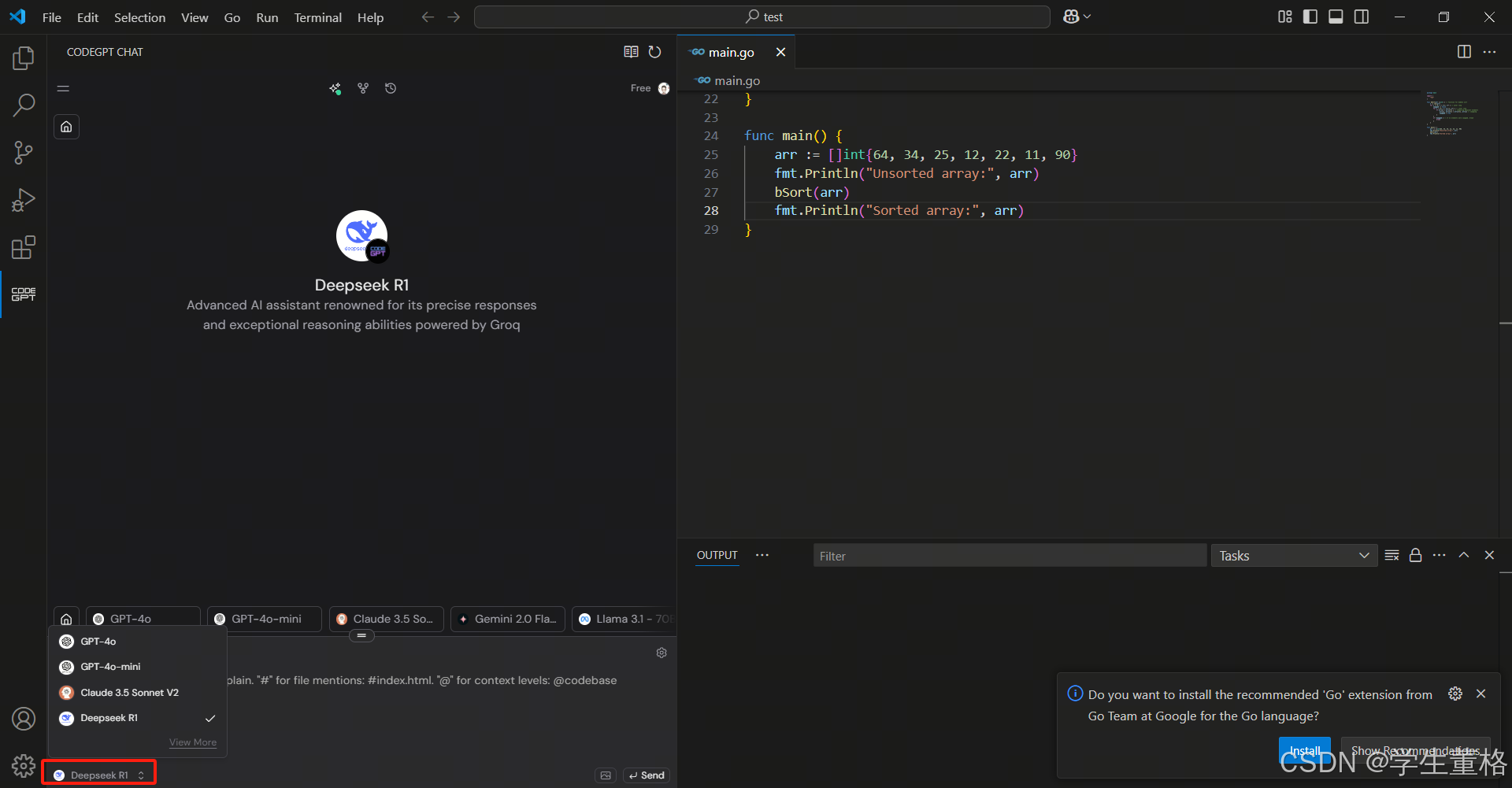Open the Go menu

click(x=232, y=17)
